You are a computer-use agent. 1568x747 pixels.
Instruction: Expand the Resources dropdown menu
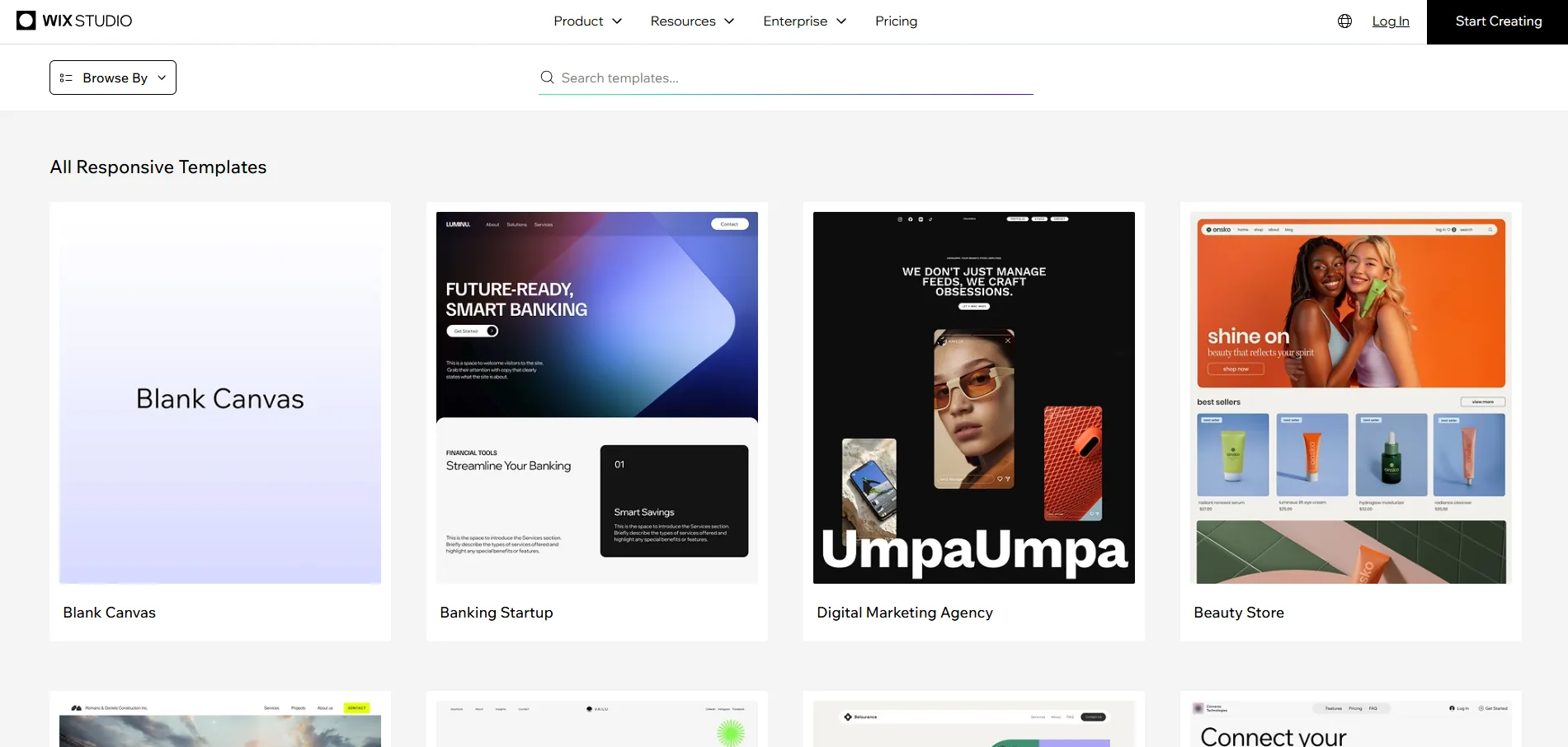pyautogui.click(x=691, y=21)
